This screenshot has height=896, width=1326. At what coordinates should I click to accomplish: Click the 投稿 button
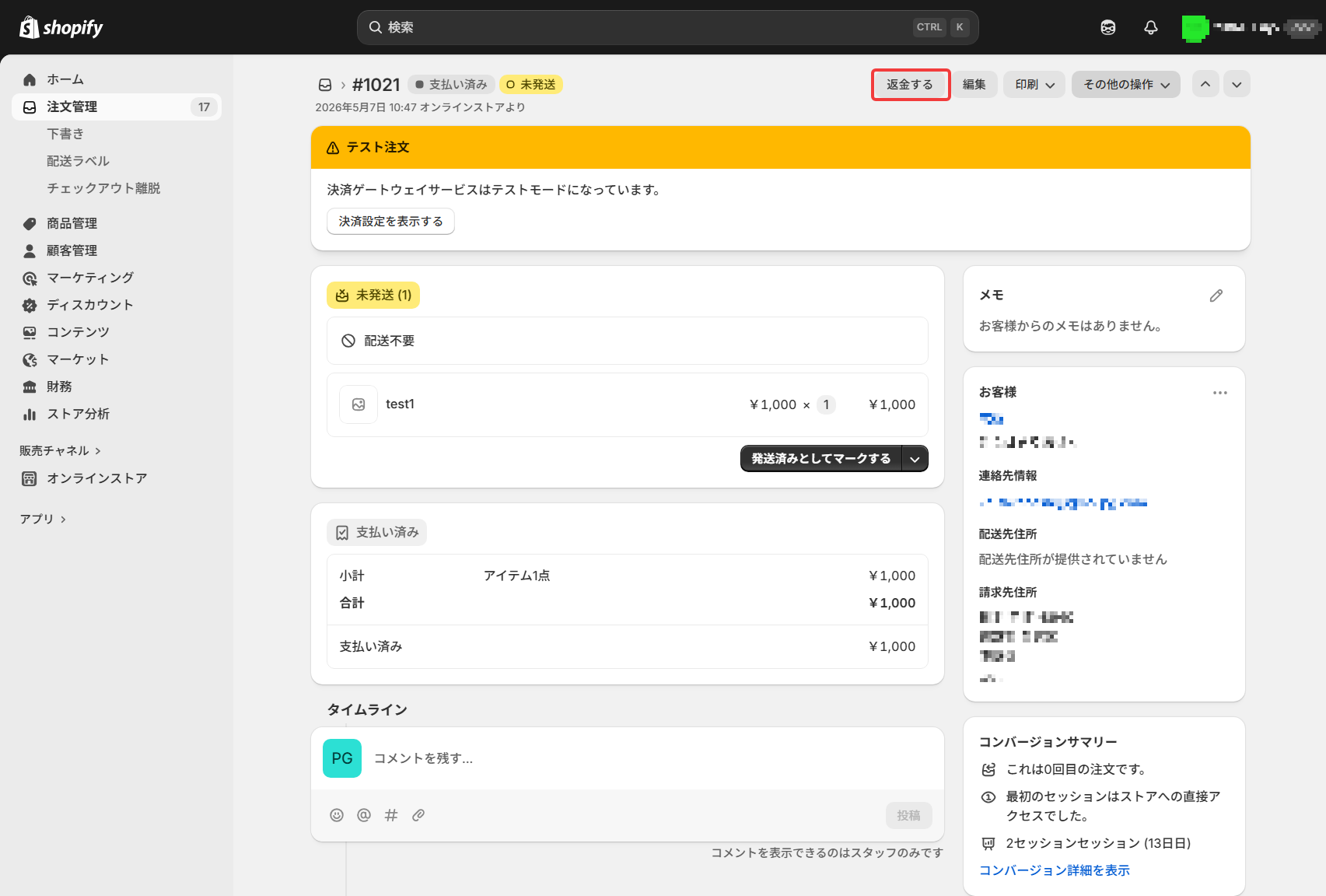908,815
